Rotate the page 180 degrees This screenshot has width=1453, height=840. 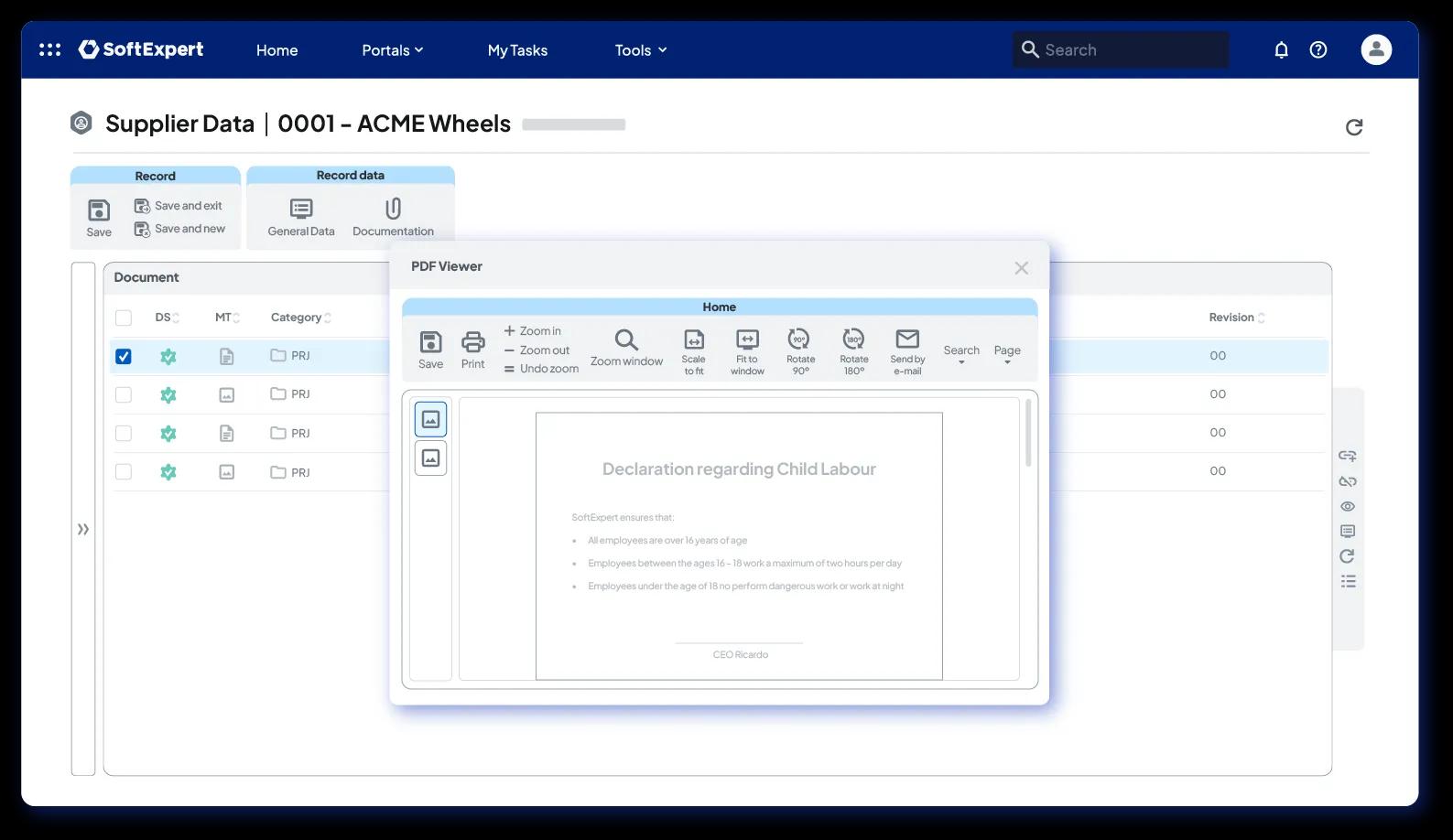tap(853, 352)
